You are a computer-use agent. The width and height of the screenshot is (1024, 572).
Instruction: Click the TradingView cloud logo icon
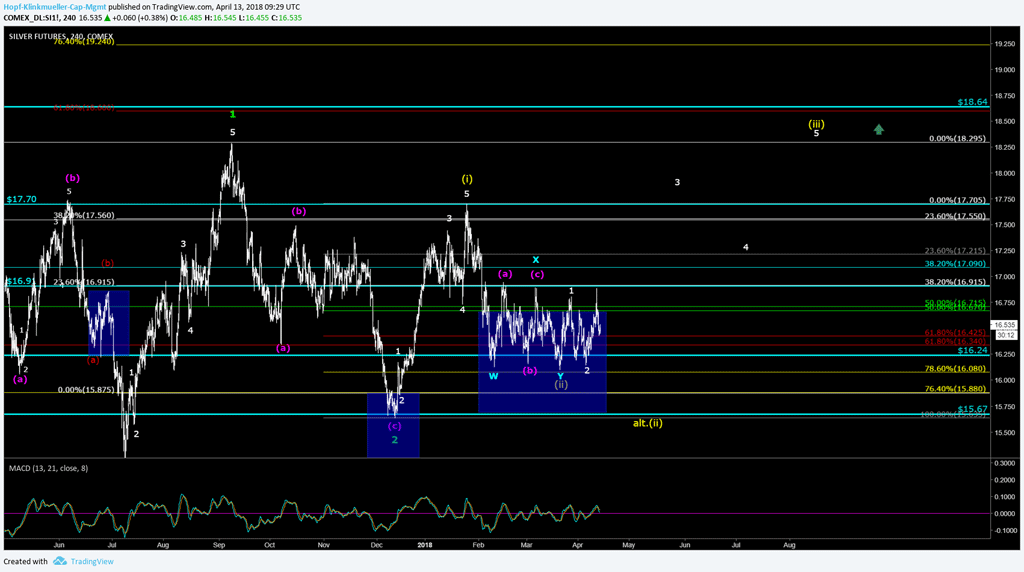pyautogui.click(x=60, y=561)
